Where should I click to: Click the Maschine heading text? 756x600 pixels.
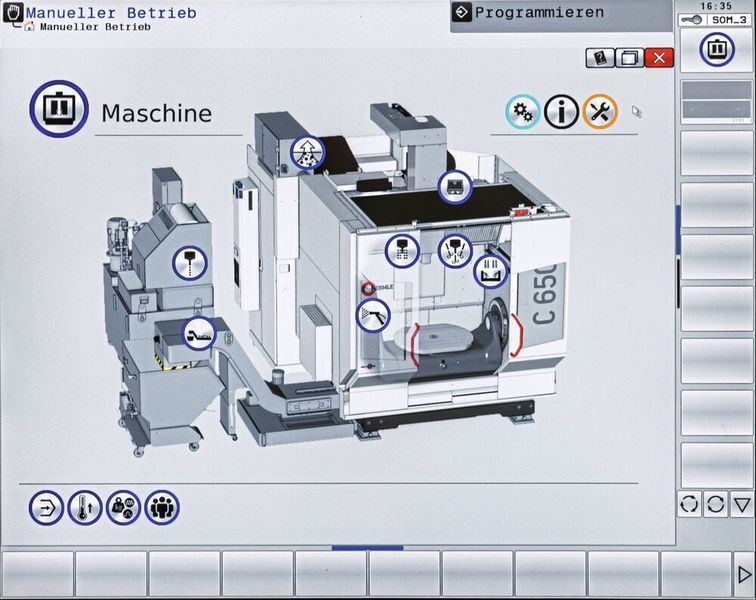(157, 113)
